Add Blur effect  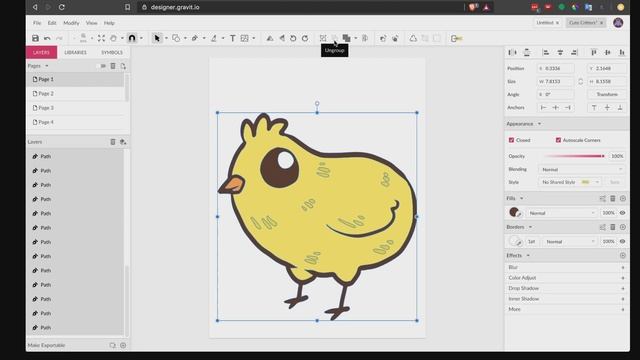[x=623, y=267]
